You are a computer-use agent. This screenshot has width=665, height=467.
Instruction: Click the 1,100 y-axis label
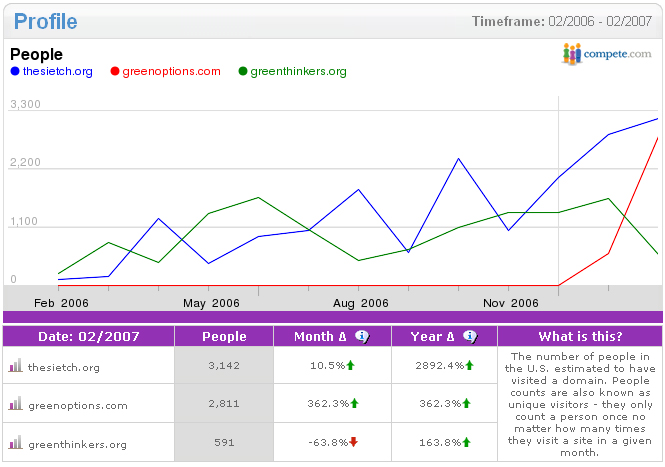(x=24, y=221)
